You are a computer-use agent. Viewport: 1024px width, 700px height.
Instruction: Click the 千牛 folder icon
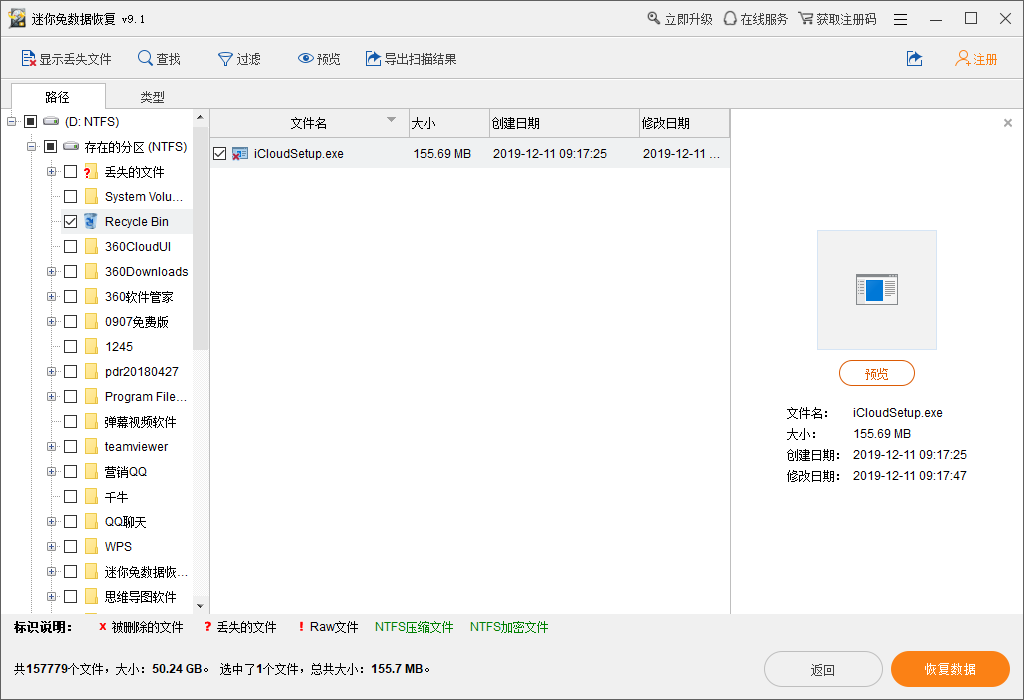click(91, 497)
